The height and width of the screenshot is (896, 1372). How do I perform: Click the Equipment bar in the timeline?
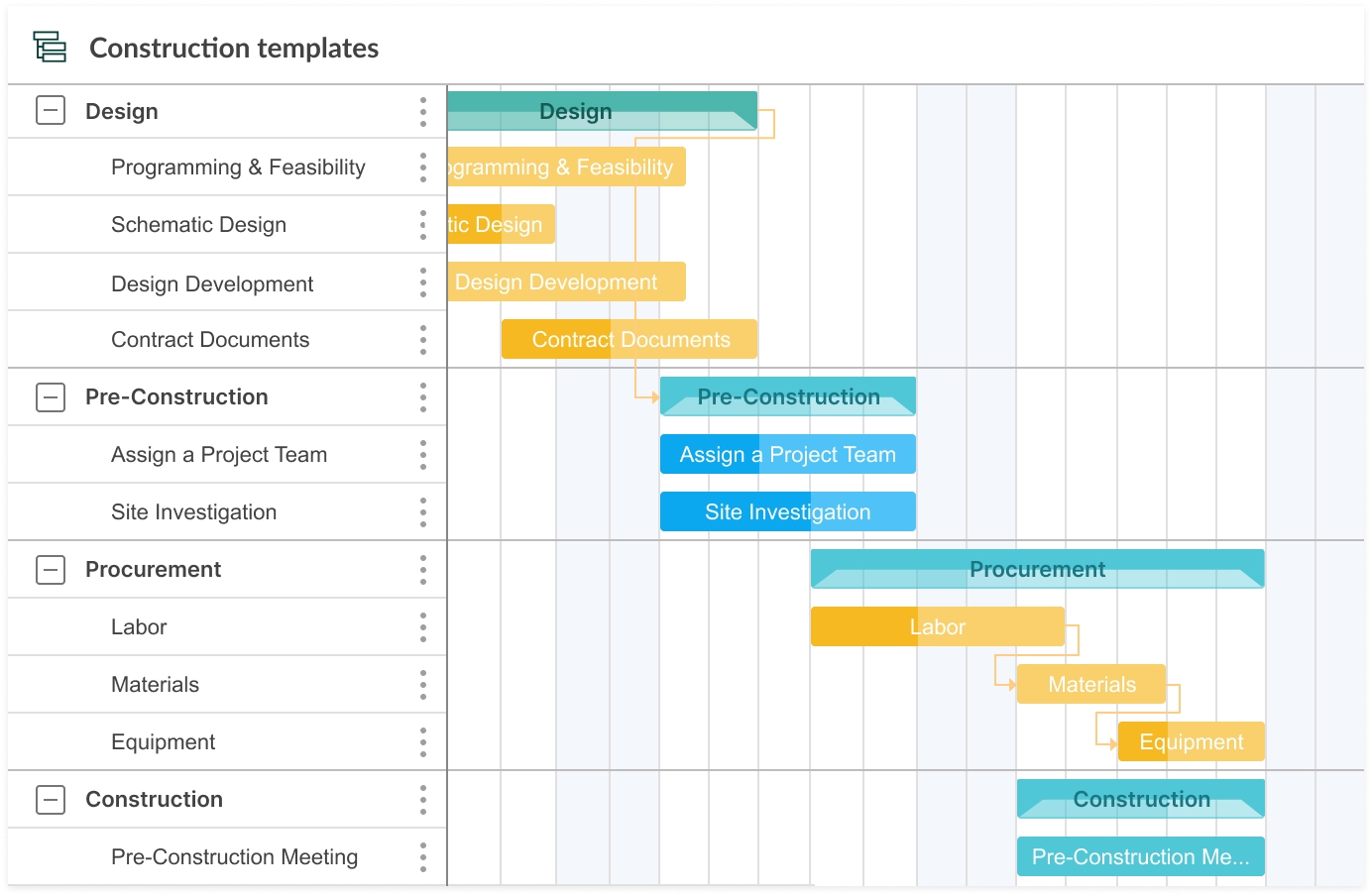pyautogui.click(x=1191, y=741)
